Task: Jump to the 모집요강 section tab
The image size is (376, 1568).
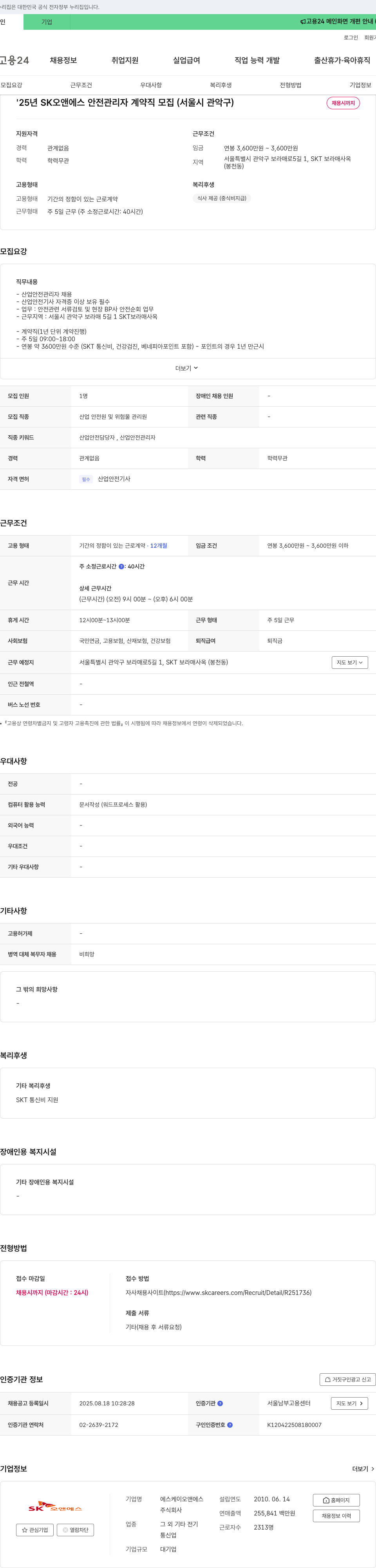Action: (12, 85)
